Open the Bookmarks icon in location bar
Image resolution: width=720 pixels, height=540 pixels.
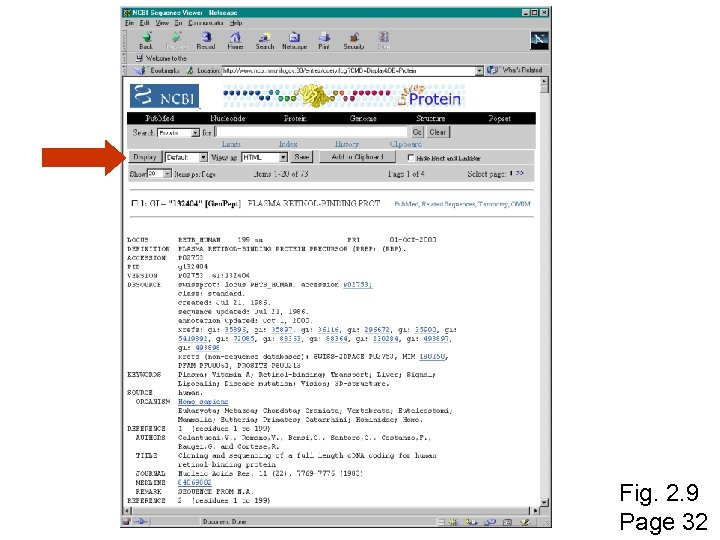coord(140,70)
